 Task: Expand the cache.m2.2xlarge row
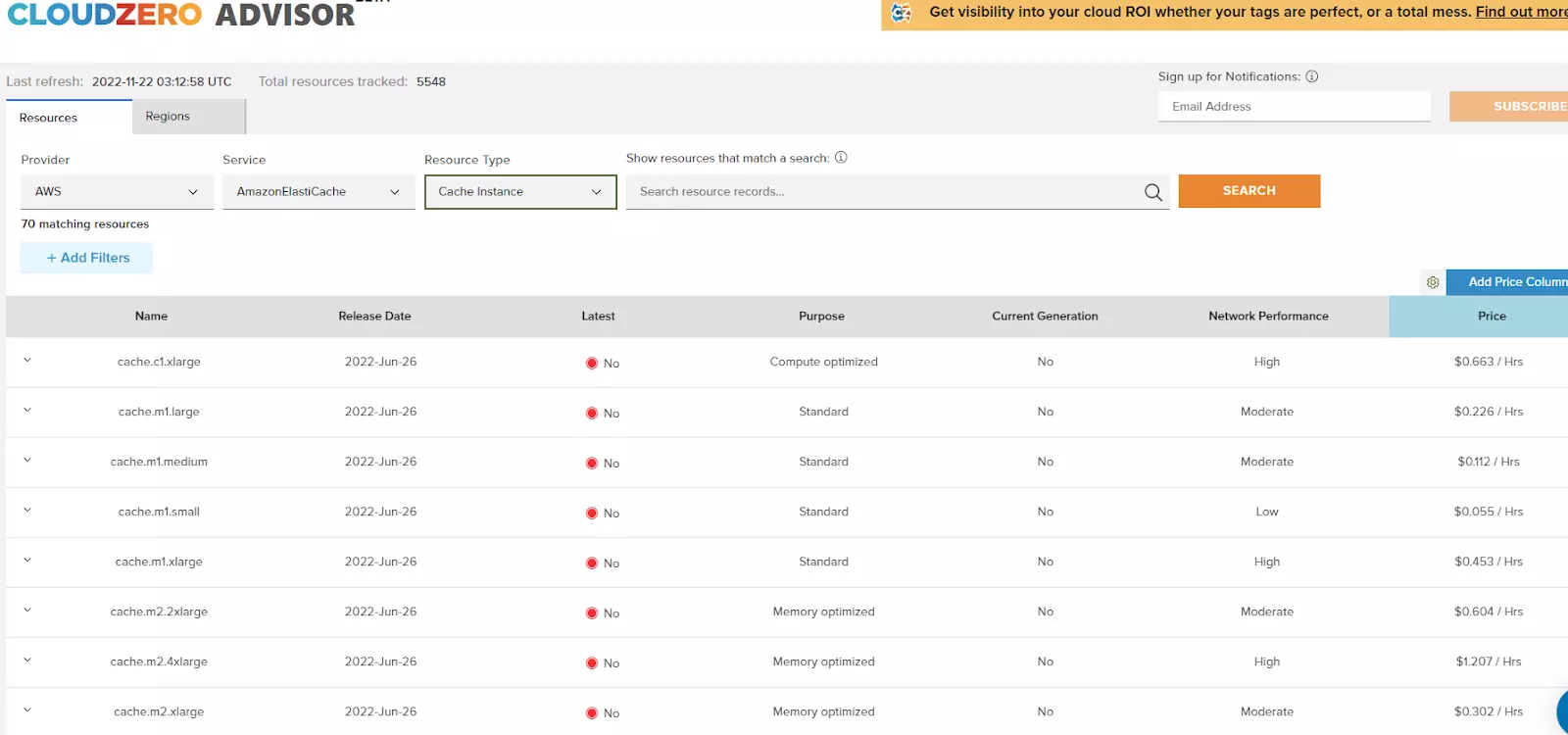27,610
